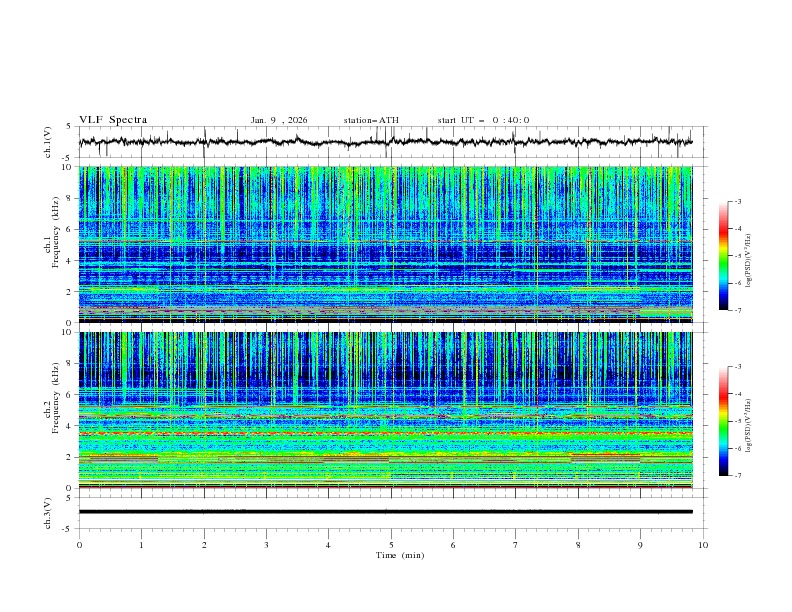Click the ch.1 frequency axis "8" tick label

pos(71,198)
